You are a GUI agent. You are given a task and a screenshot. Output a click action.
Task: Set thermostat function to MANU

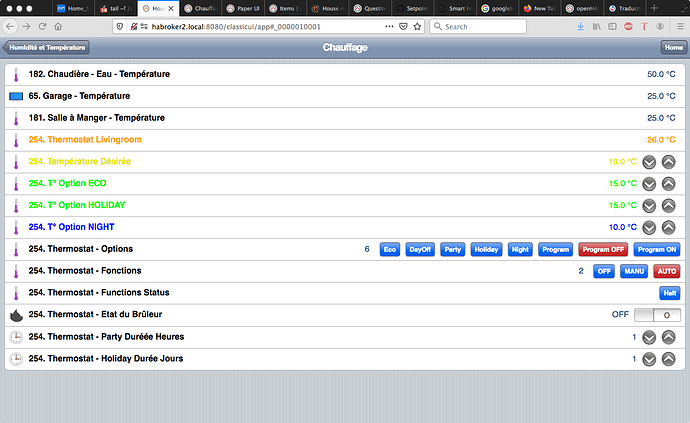pos(634,271)
